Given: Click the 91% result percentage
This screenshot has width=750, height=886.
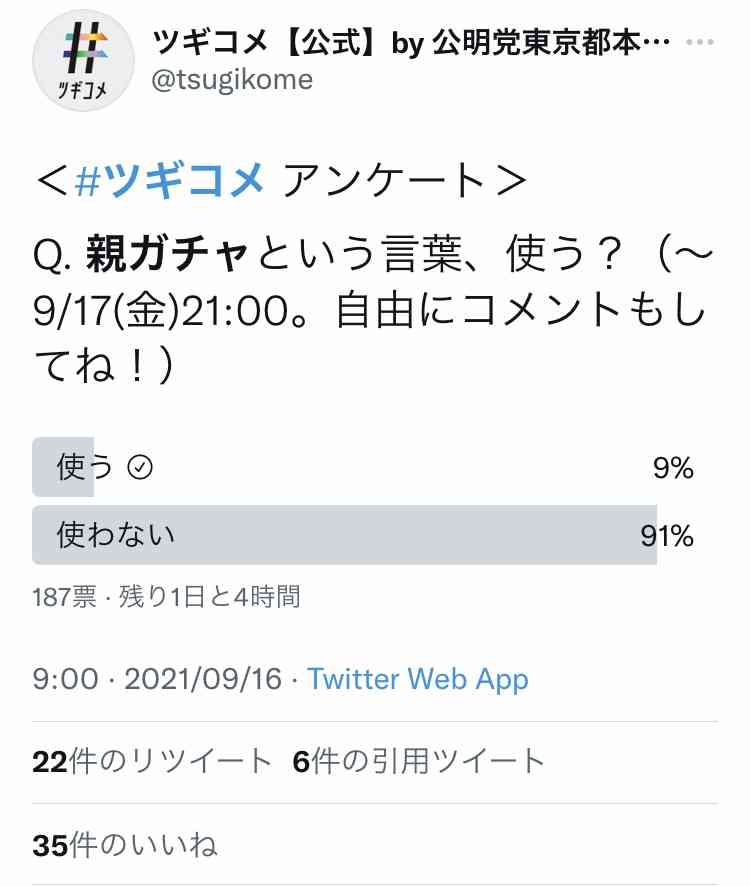Looking at the screenshot, I should point(667,536).
